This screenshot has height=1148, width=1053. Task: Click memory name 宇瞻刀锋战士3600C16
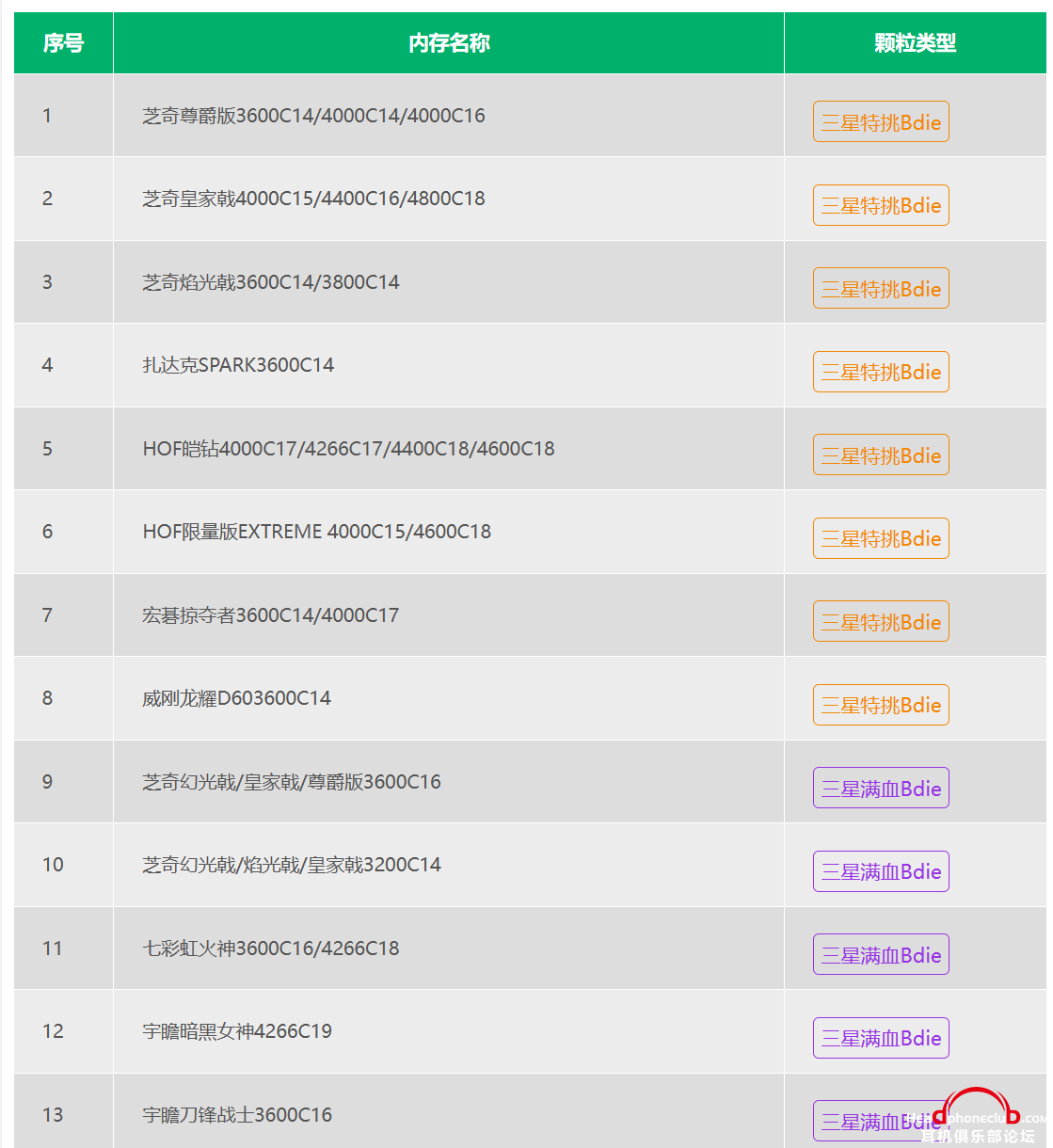point(237,1115)
